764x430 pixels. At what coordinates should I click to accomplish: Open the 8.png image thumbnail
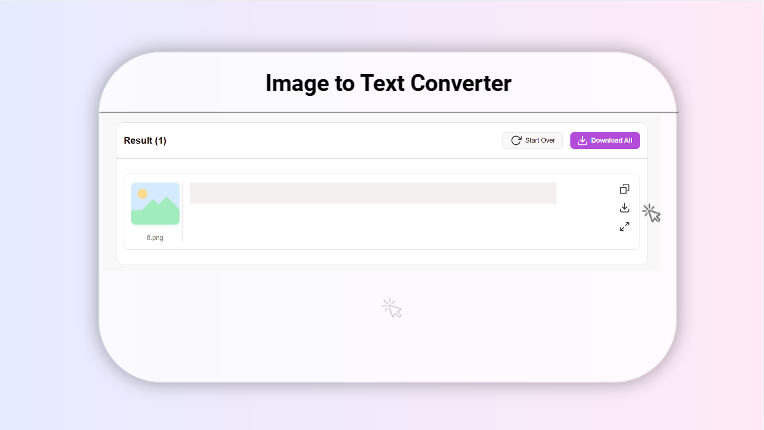(x=155, y=203)
